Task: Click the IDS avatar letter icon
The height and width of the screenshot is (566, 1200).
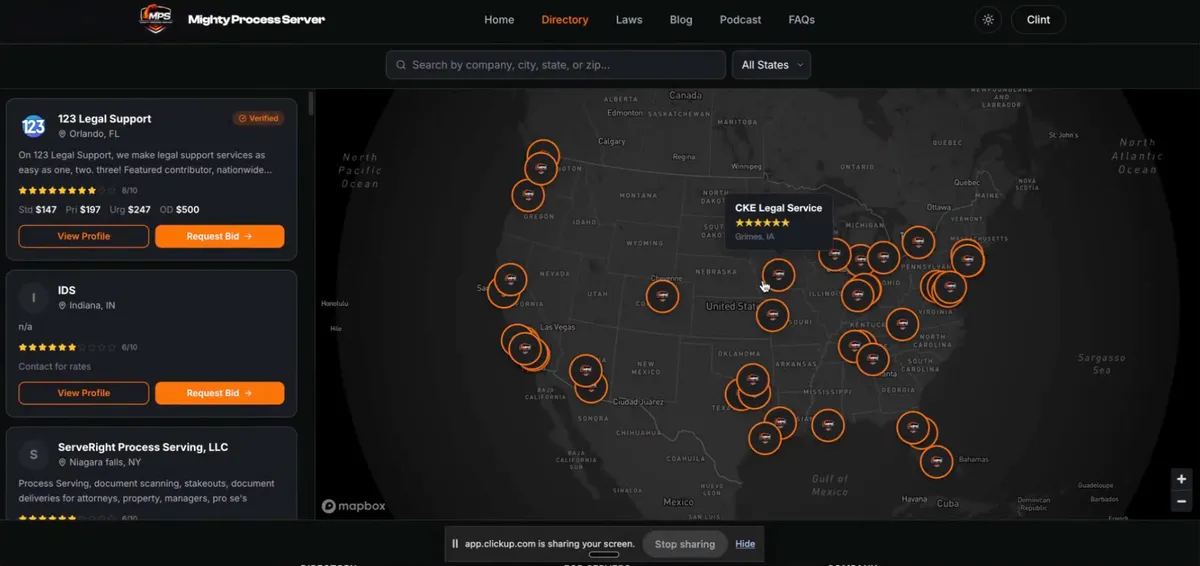Action: (x=34, y=297)
